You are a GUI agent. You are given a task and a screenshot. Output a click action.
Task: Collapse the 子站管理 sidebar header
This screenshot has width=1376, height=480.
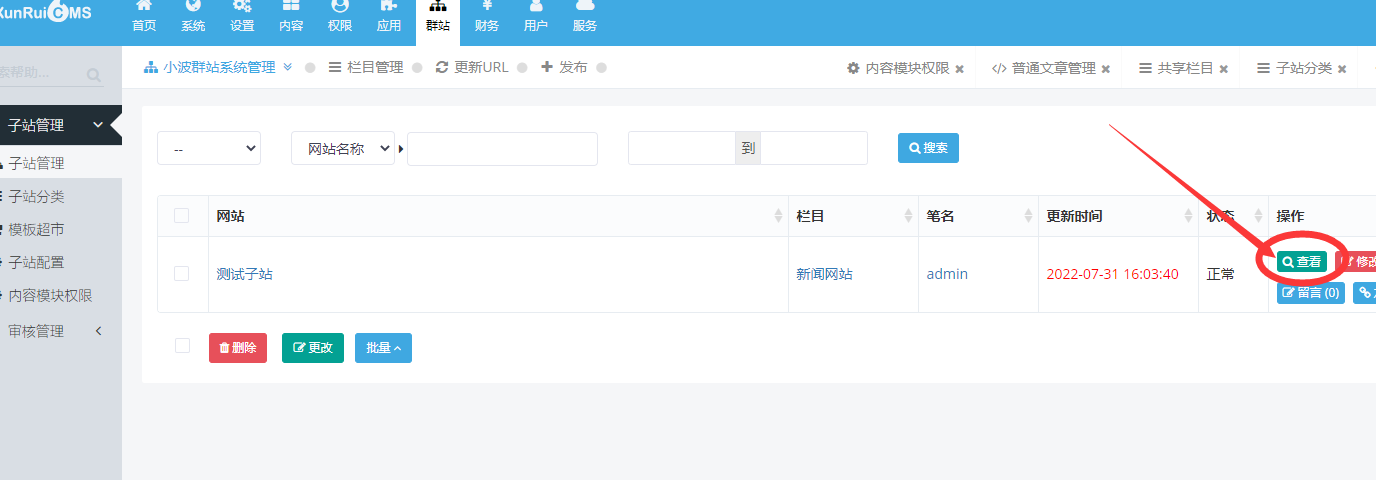pyautogui.click(x=60, y=125)
